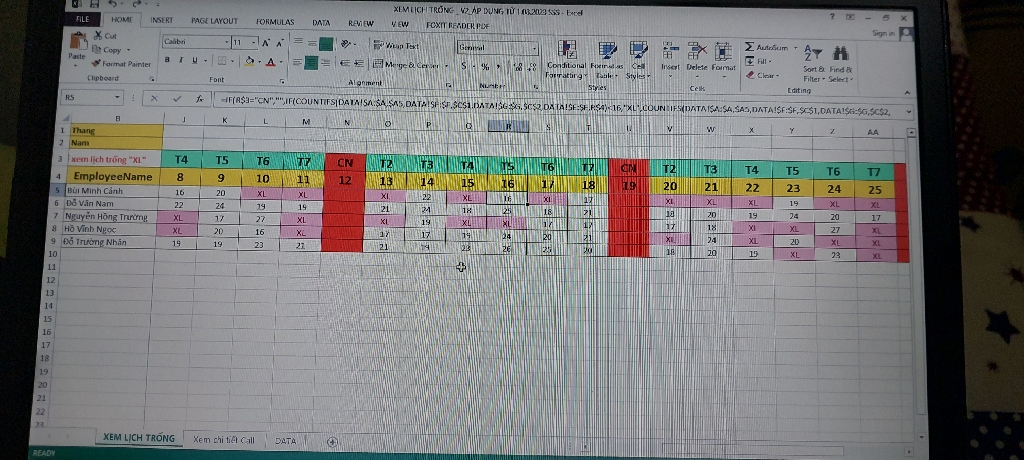Click the Sign in link
The height and width of the screenshot is (460, 1024).
[x=882, y=32]
